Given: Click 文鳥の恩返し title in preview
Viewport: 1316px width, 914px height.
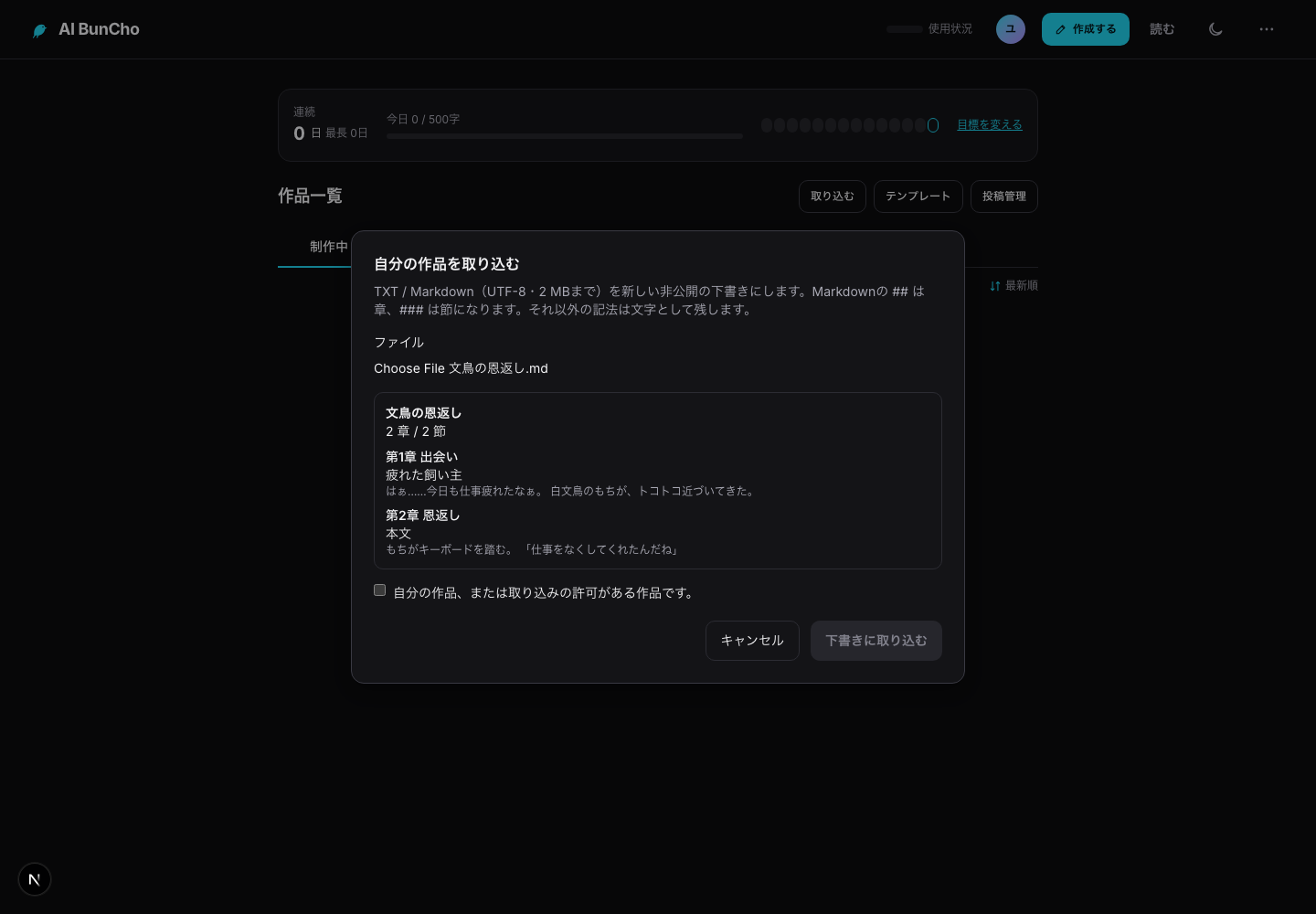Looking at the screenshot, I should click(x=424, y=413).
